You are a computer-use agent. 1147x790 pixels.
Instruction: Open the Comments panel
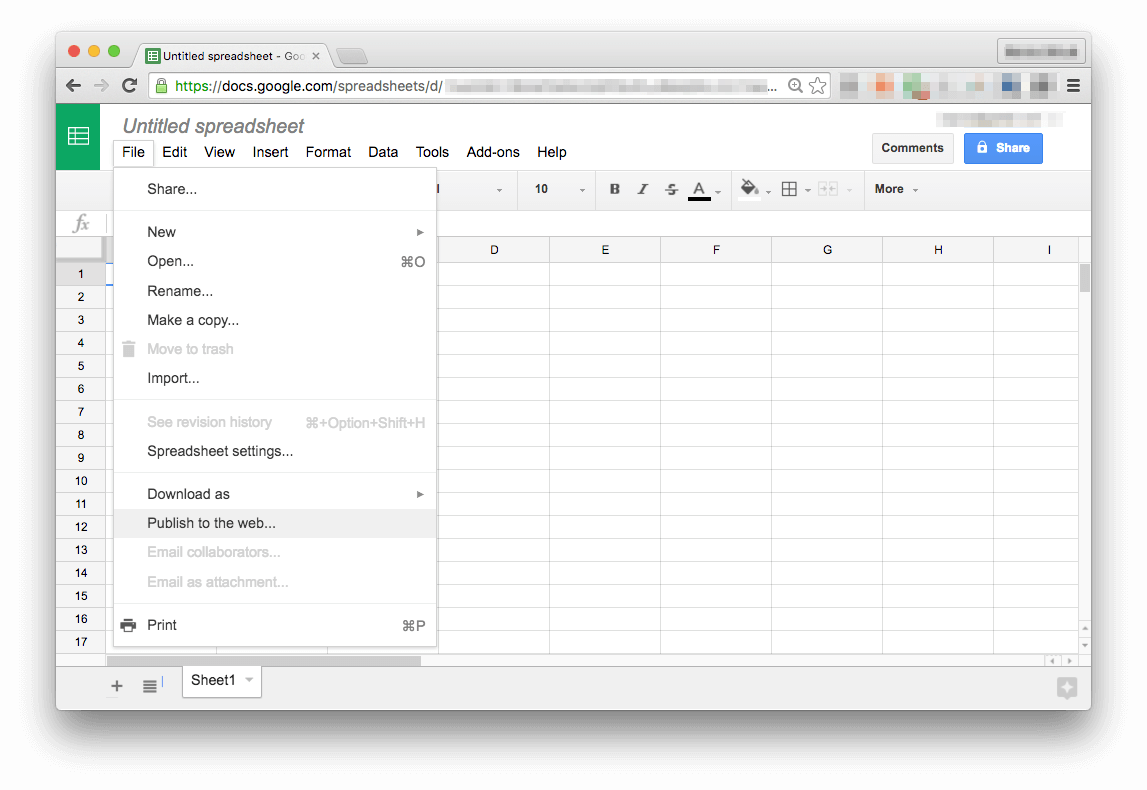[912, 147]
